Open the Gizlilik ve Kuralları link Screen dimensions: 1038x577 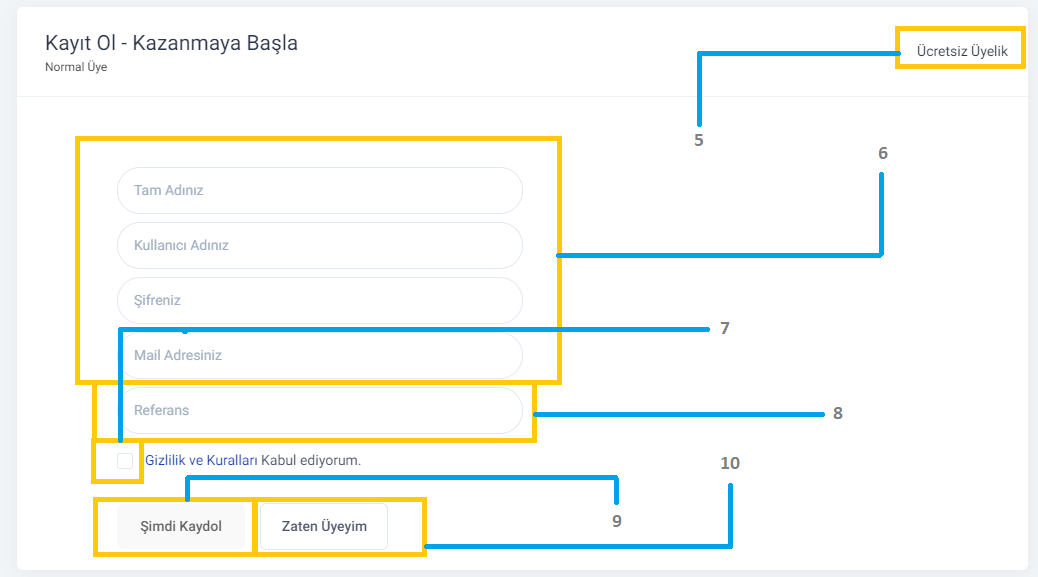click(201, 461)
